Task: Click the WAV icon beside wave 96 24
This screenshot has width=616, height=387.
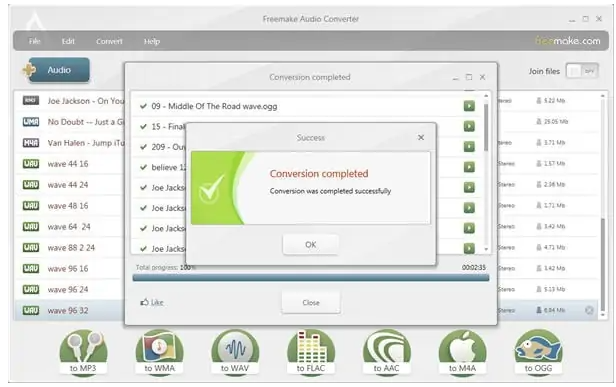Action: (31, 290)
